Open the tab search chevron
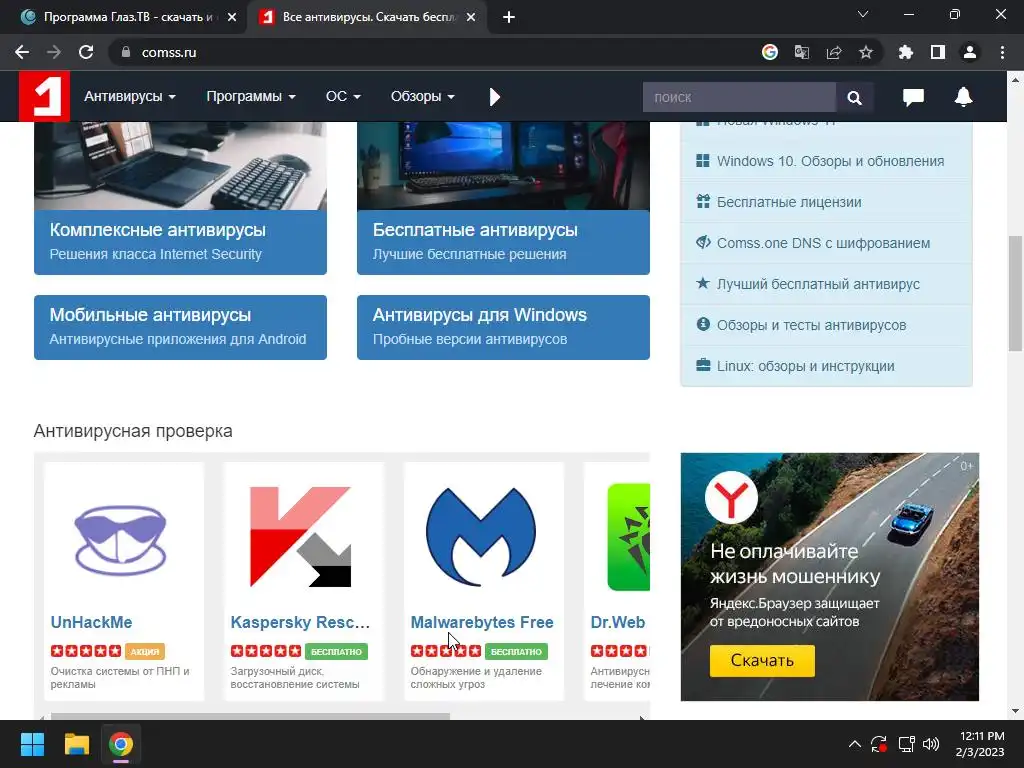Viewport: 1024px width, 768px height. click(863, 14)
